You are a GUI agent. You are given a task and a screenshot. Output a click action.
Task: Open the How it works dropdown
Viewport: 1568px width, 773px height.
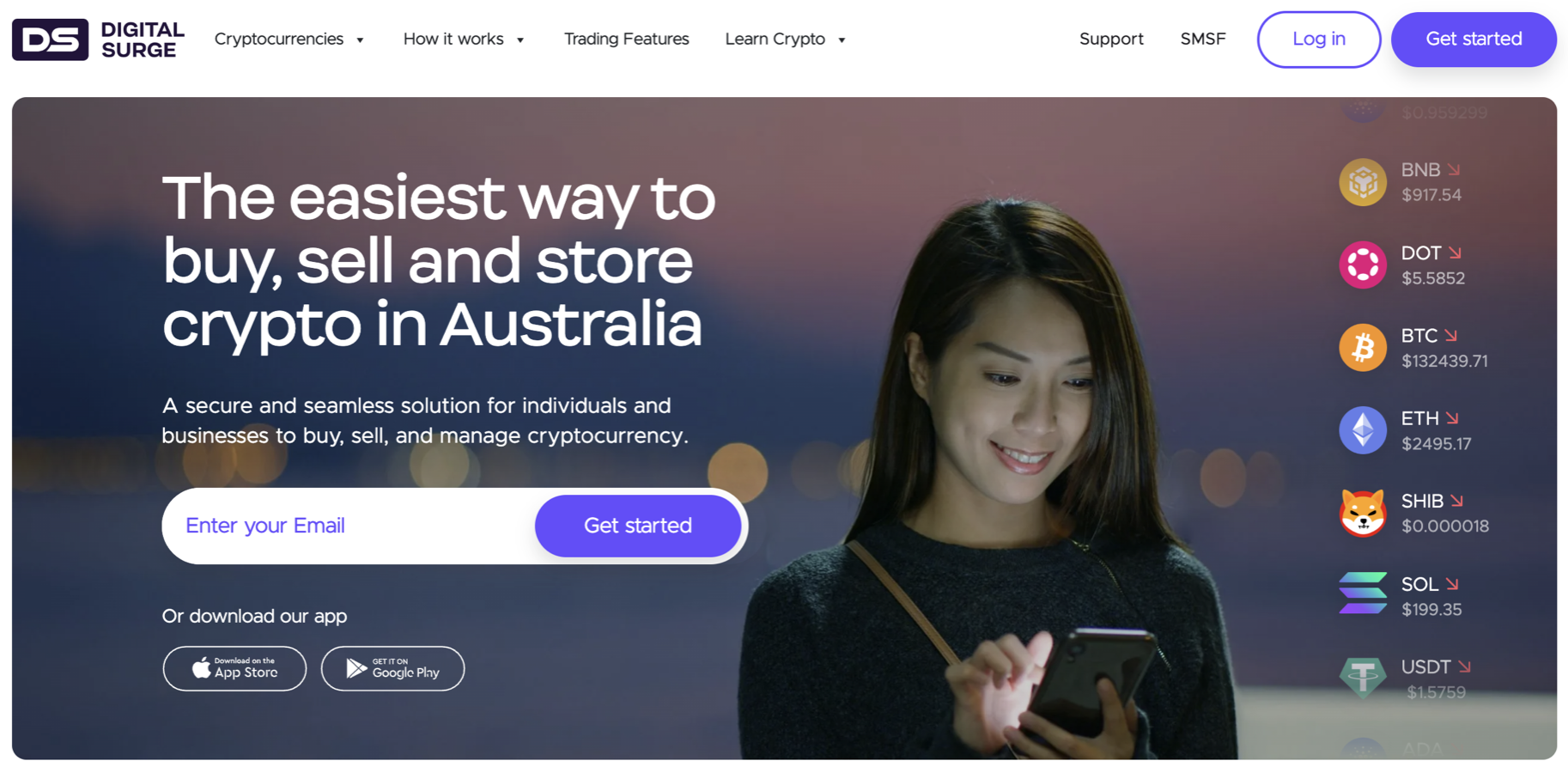coord(464,40)
